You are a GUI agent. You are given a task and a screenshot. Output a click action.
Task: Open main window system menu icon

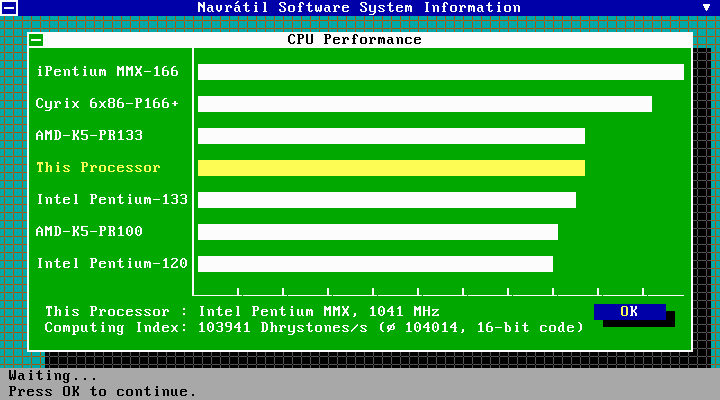click(x=9, y=8)
